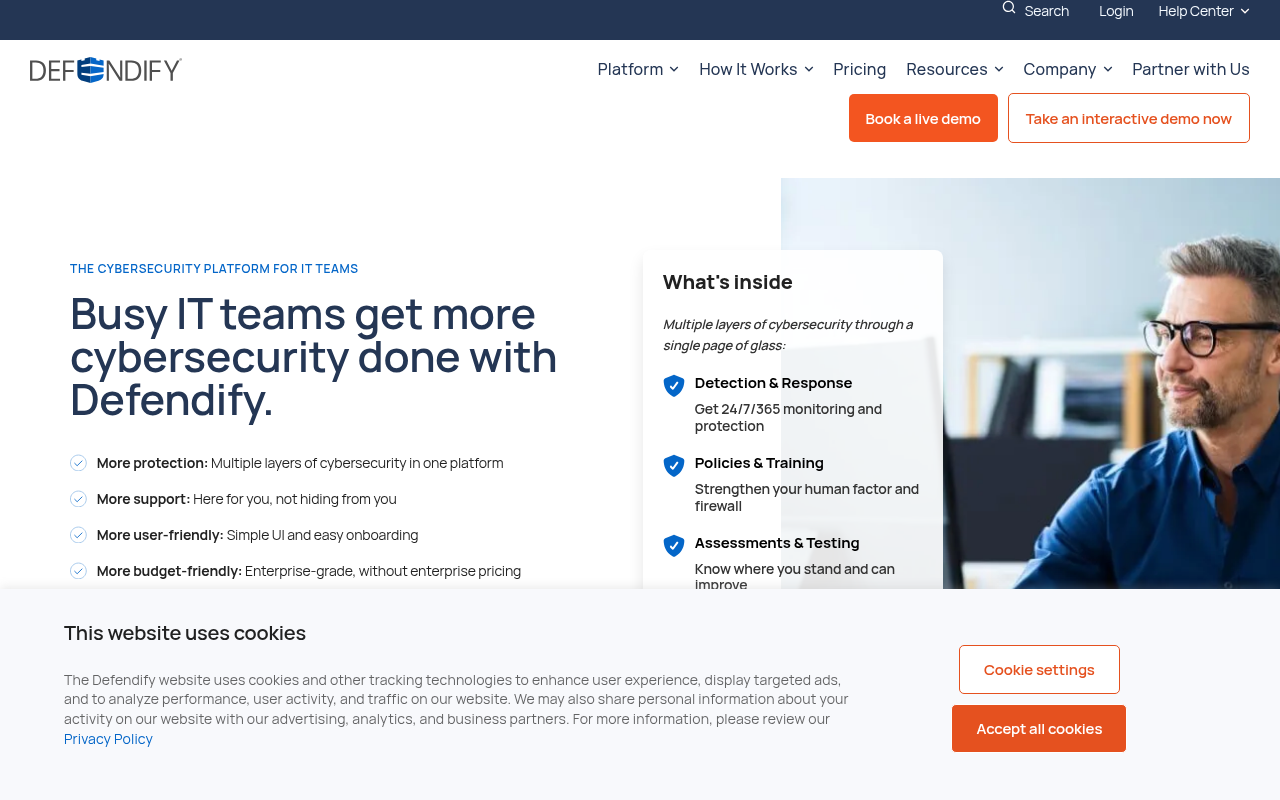Screen dimensions: 1280x800
Task: Click Assessments & Testing heading
Action: tap(777, 543)
